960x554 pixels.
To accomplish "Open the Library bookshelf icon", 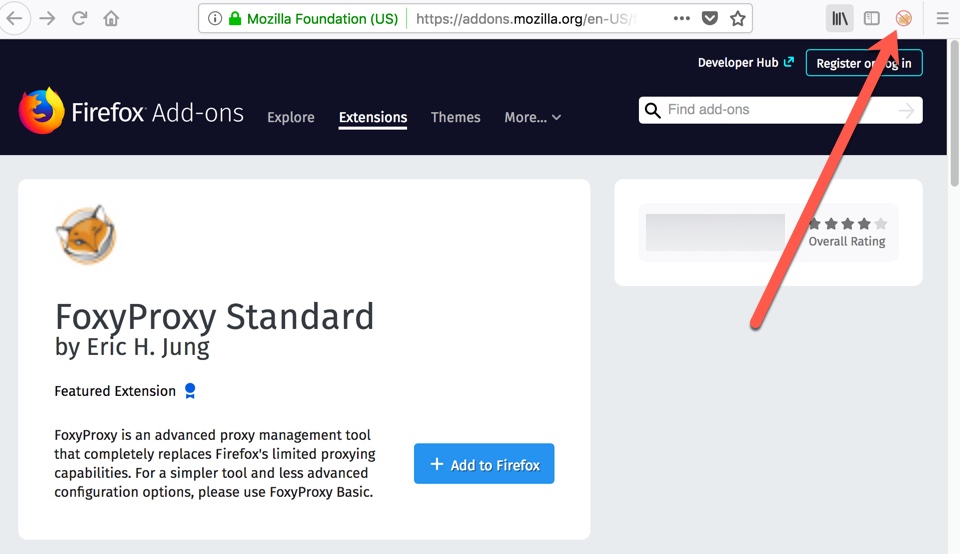I will [x=839, y=18].
